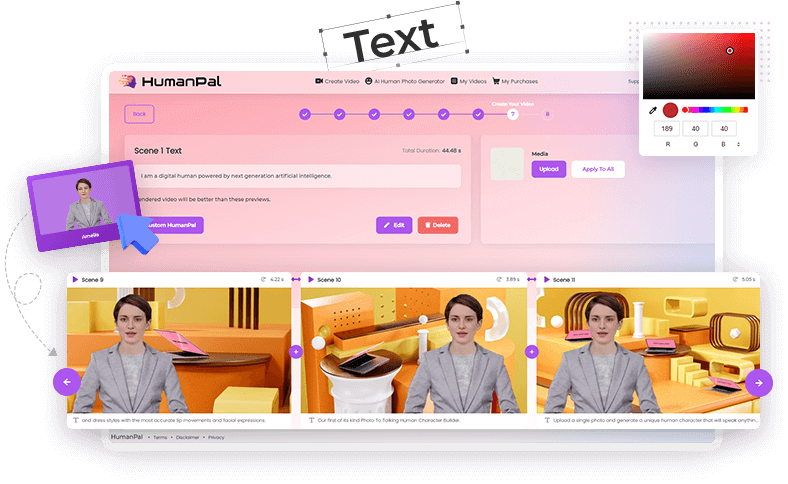Pick the eyedropper tool in color picker
Viewport: 788px width, 484px height.
[653, 110]
